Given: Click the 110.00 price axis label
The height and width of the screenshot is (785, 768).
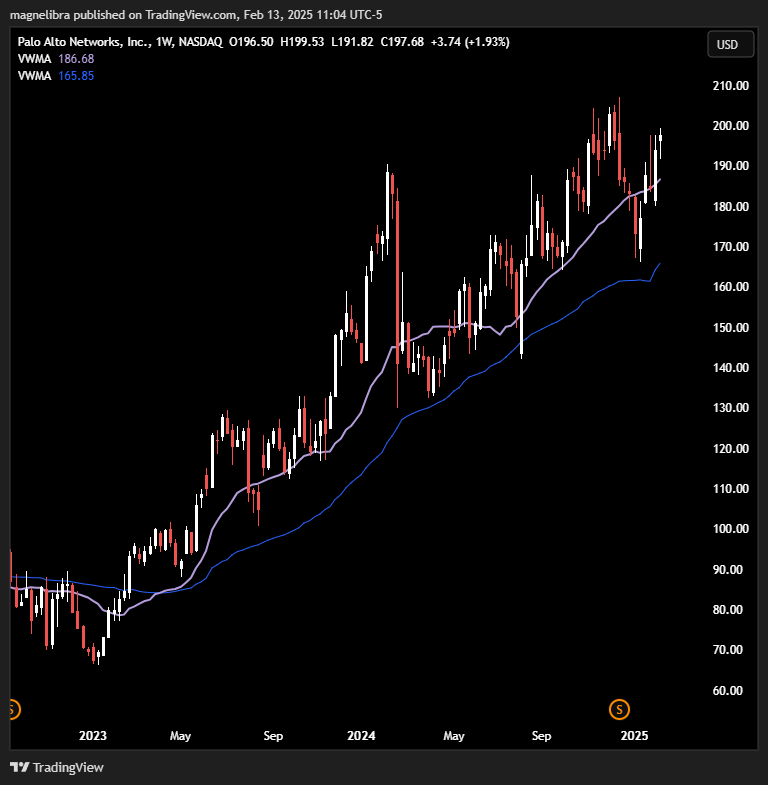Looking at the screenshot, I should (730, 489).
